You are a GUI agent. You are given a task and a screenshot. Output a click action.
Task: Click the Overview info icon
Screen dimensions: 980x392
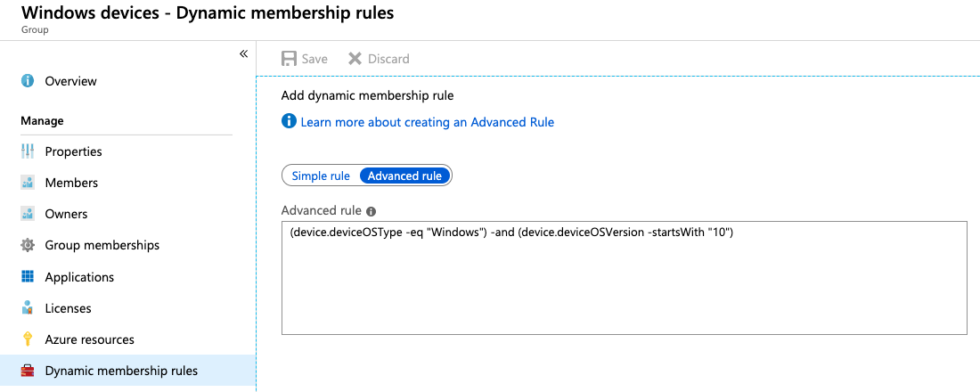(x=28, y=81)
